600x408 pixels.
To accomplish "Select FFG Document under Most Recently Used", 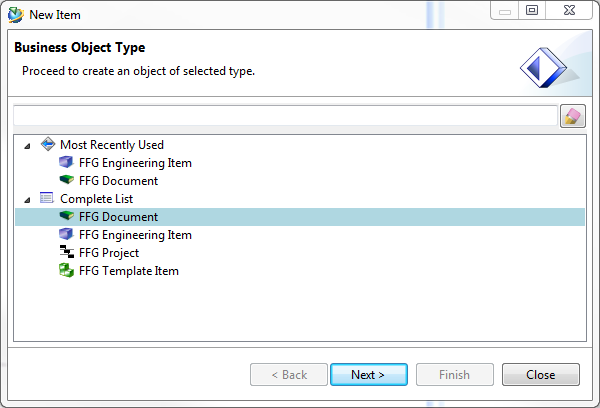I will (118, 181).
